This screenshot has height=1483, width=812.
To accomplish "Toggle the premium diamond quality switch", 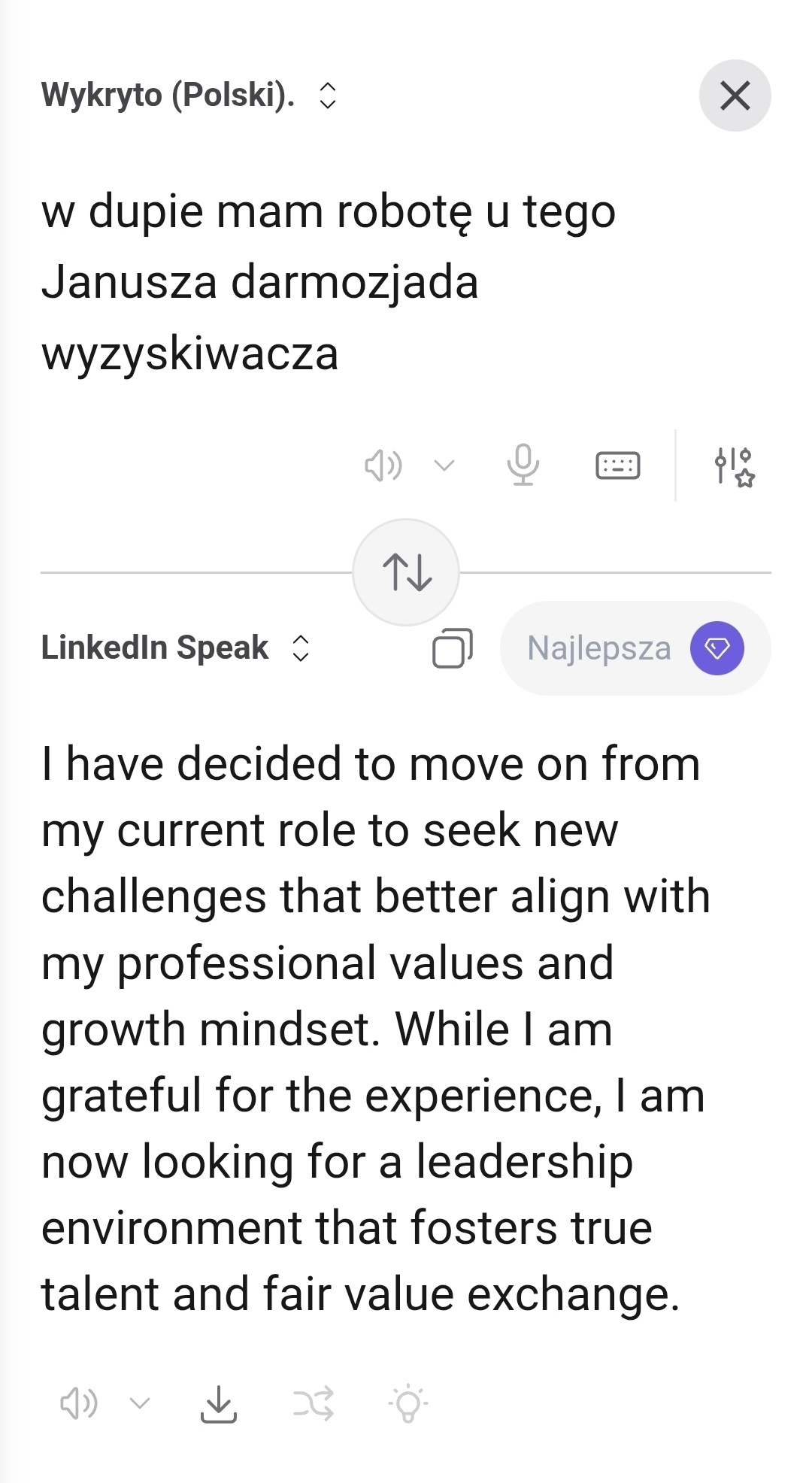I will (717, 648).
